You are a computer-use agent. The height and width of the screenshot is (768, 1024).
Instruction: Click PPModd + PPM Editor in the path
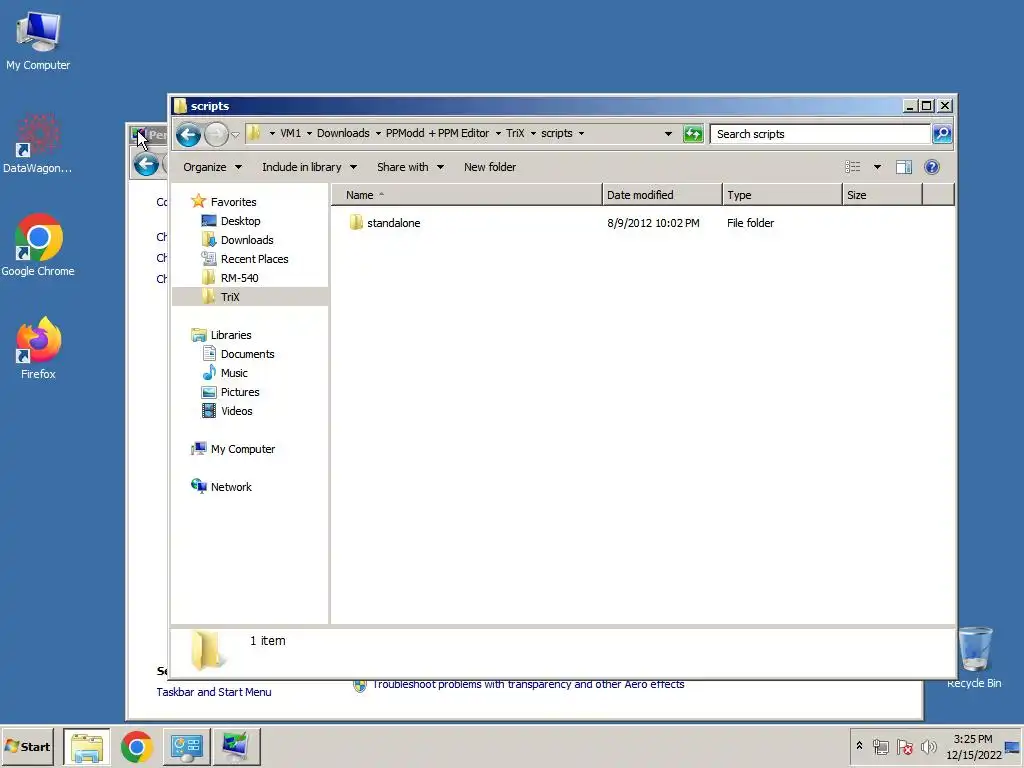tap(437, 133)
